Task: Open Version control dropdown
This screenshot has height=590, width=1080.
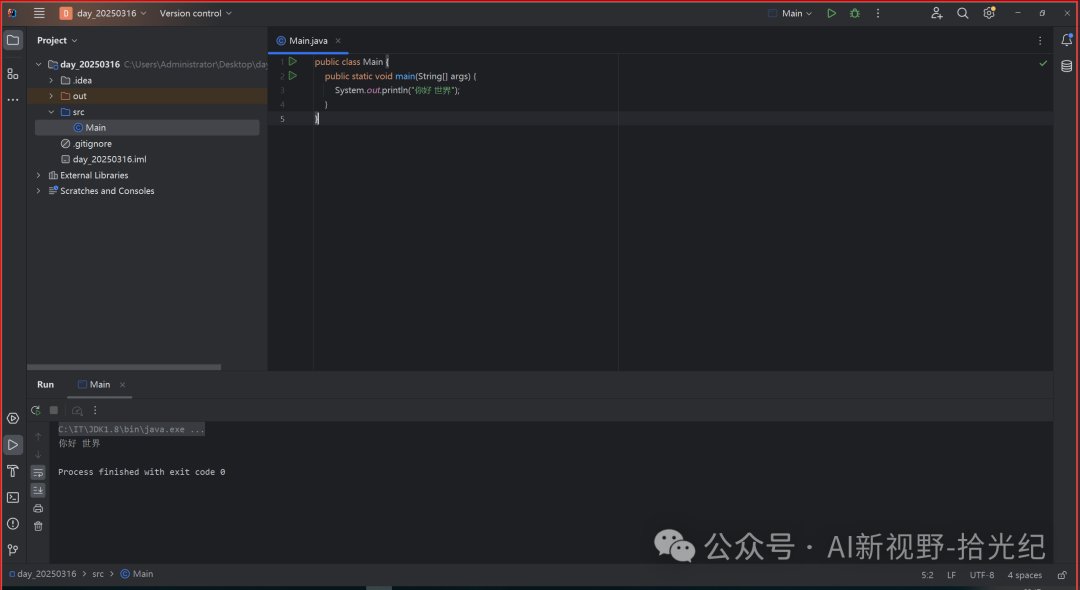Action: point(196,13)
